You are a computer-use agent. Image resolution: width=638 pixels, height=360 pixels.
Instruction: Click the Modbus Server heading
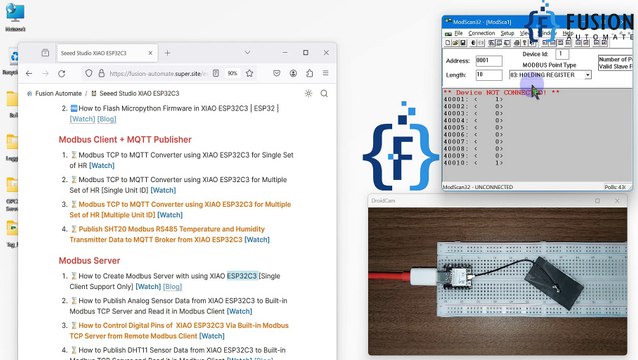89,261
